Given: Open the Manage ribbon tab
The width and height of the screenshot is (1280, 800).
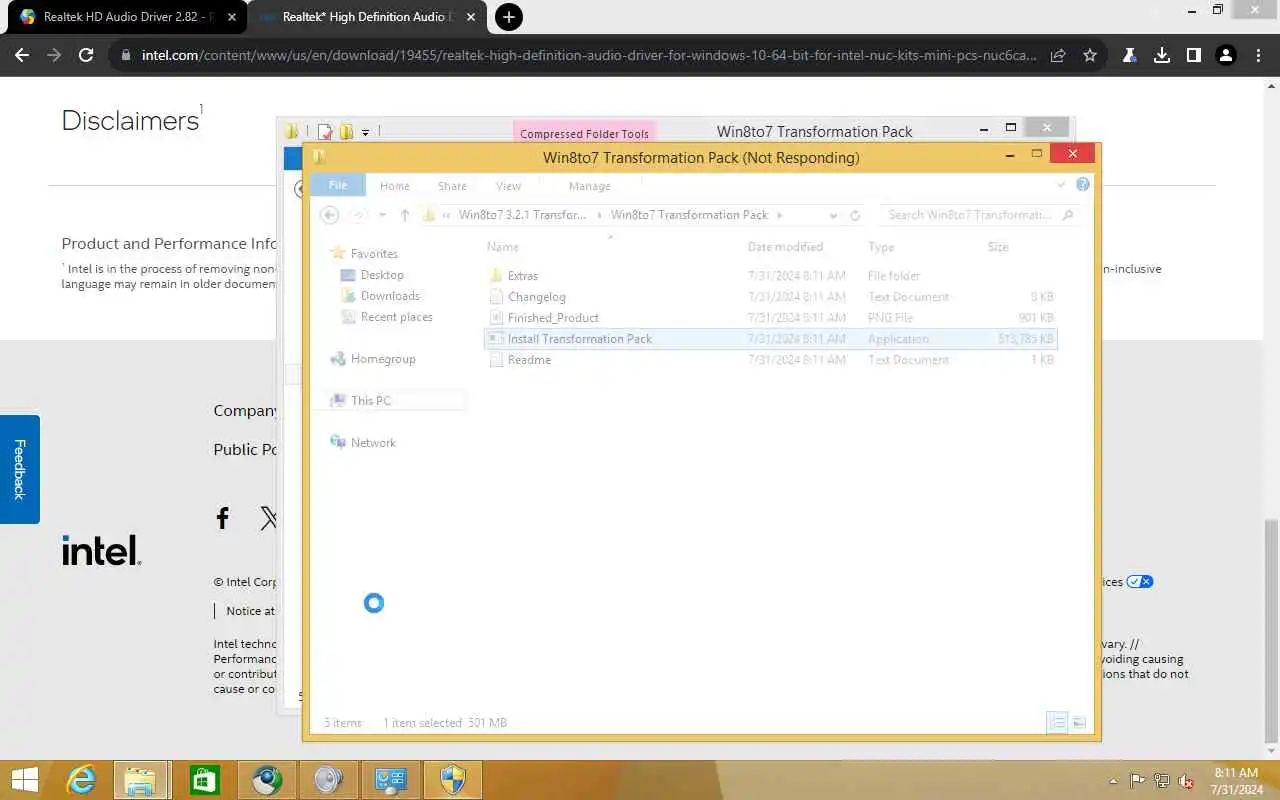Looking at the screenshot, I should [x=589, y=186].
